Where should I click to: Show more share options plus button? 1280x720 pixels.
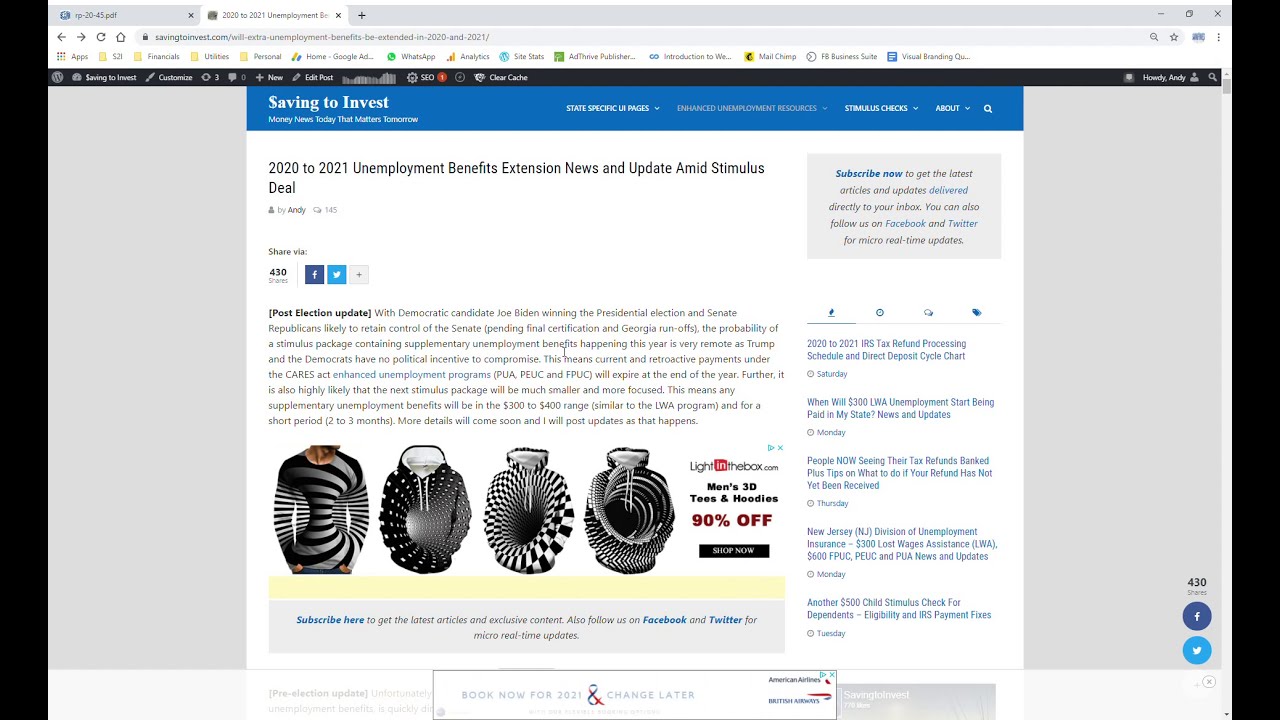point(358,274)
